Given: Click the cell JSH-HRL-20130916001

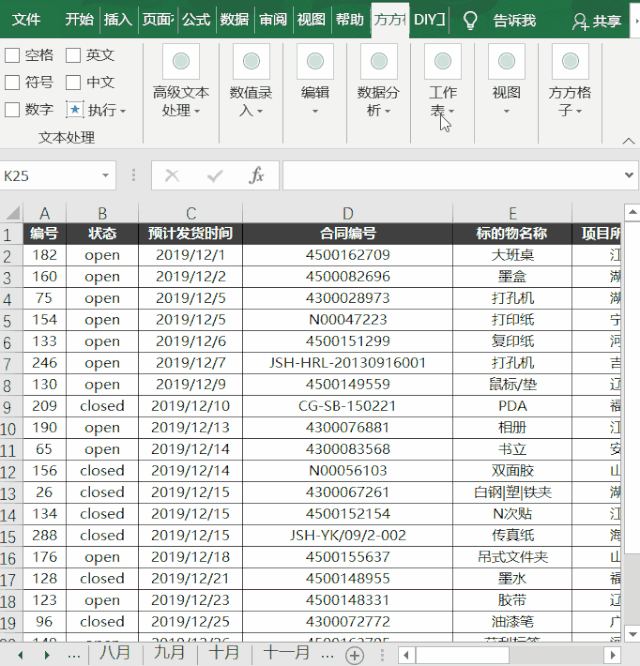Looking at the screenshot, I should (x=347, y=363).
